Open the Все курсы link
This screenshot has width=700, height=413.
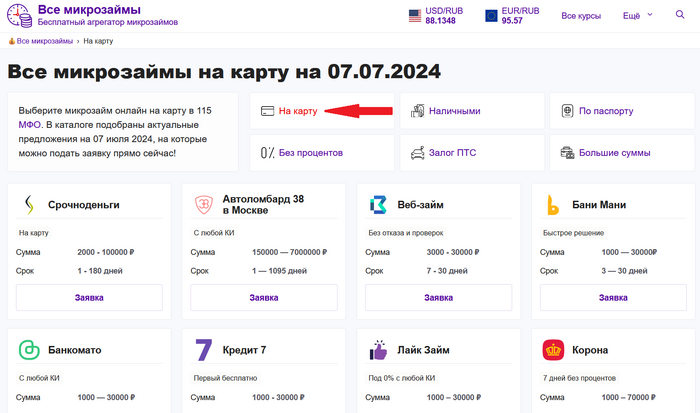[x=581, y=16]
